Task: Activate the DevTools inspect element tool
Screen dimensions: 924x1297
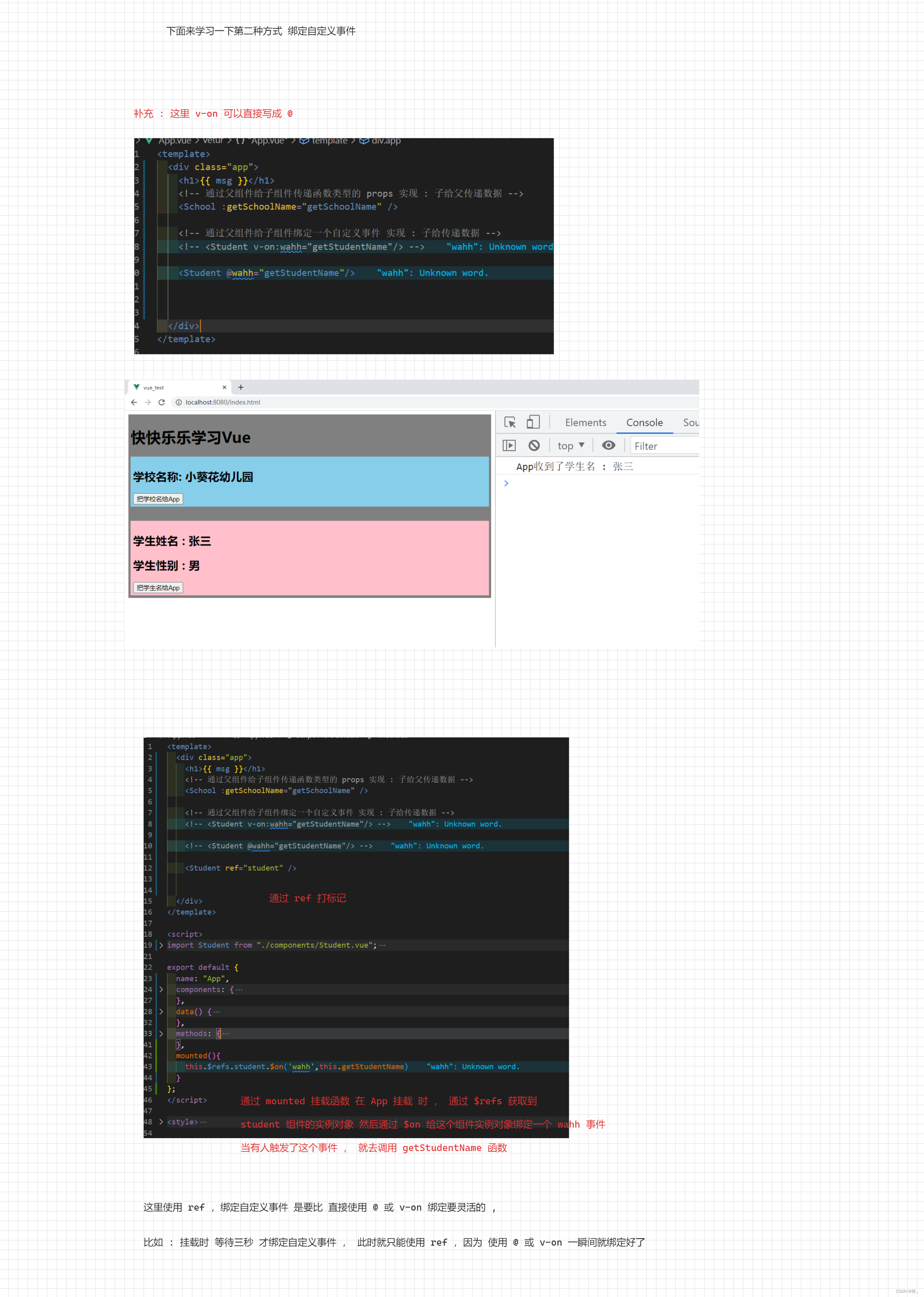Action: coord(510,422)
